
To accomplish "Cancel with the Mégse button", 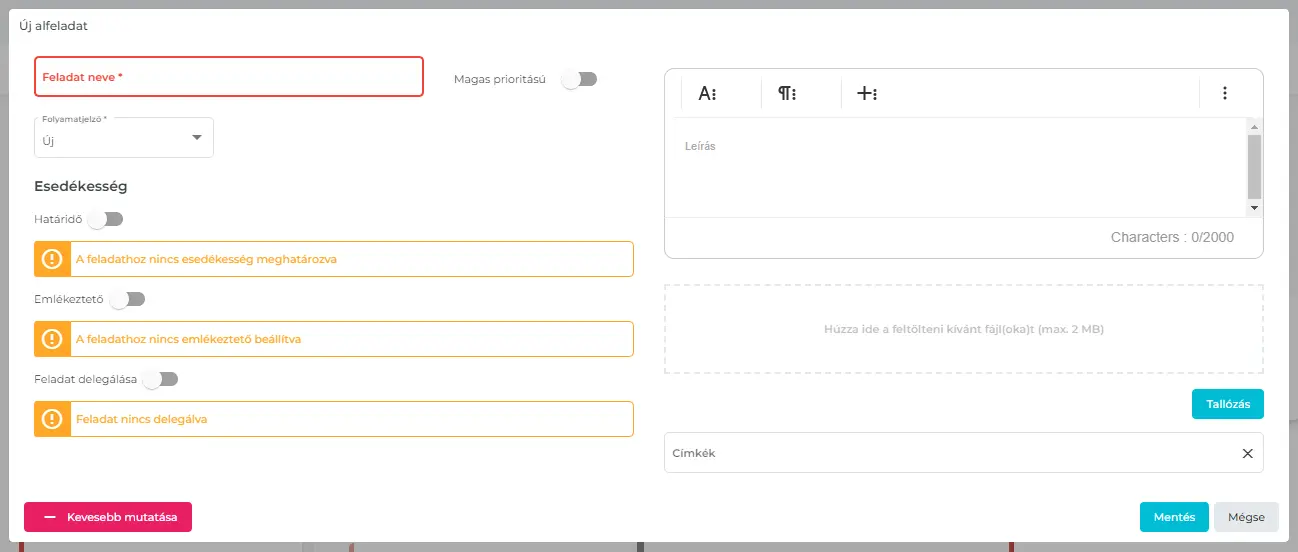I will [x=1246, y=517].
